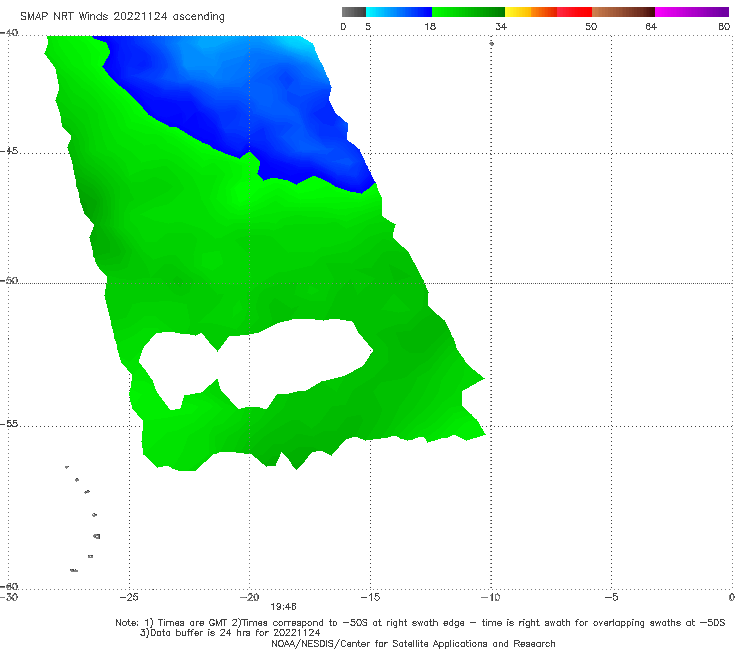This screenshot has width=740, height=650.
Task: Click the longitude label "-25"
Action: 129,597
